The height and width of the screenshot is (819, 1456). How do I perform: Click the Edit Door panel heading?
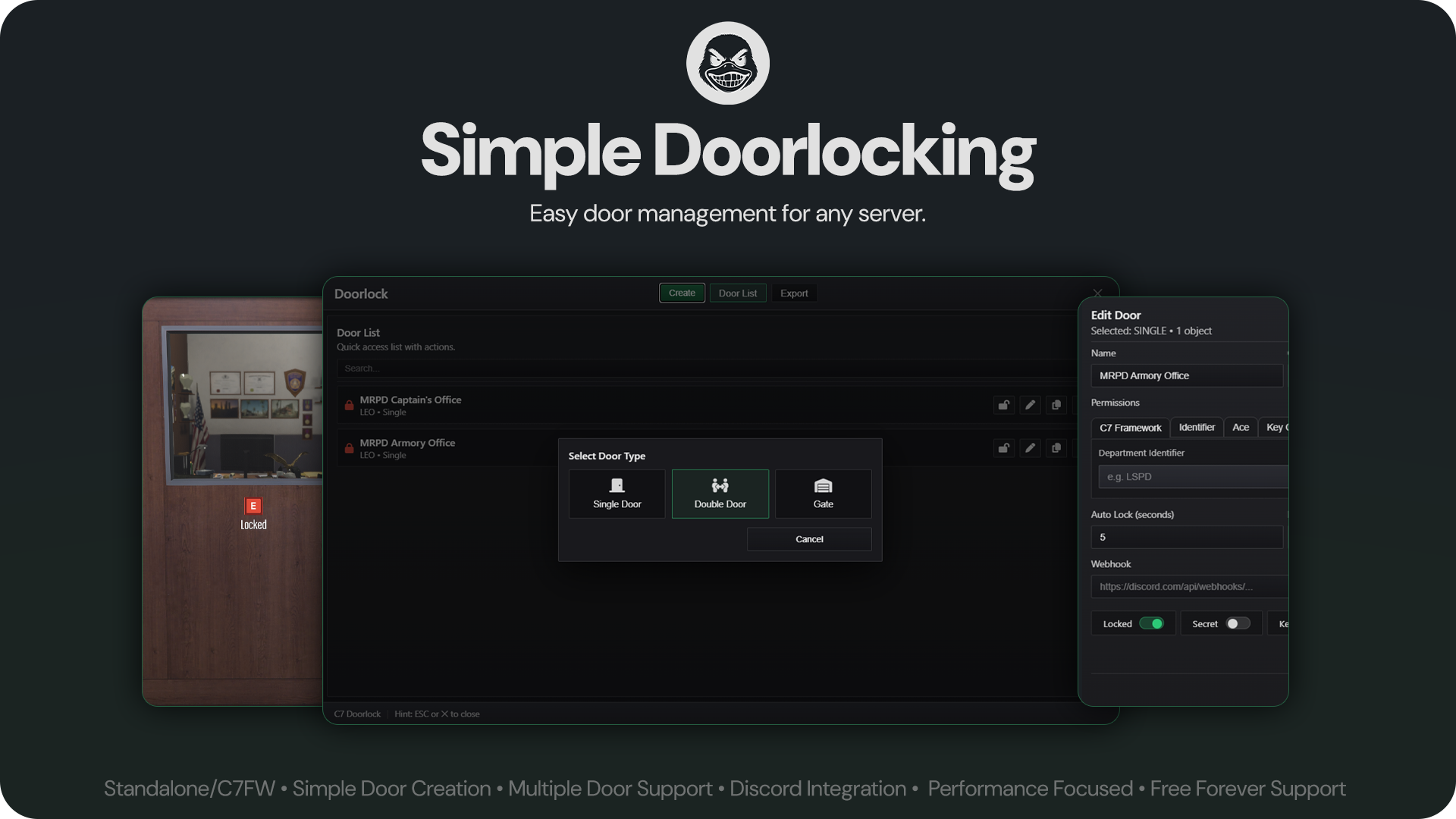click(1116, 315)
